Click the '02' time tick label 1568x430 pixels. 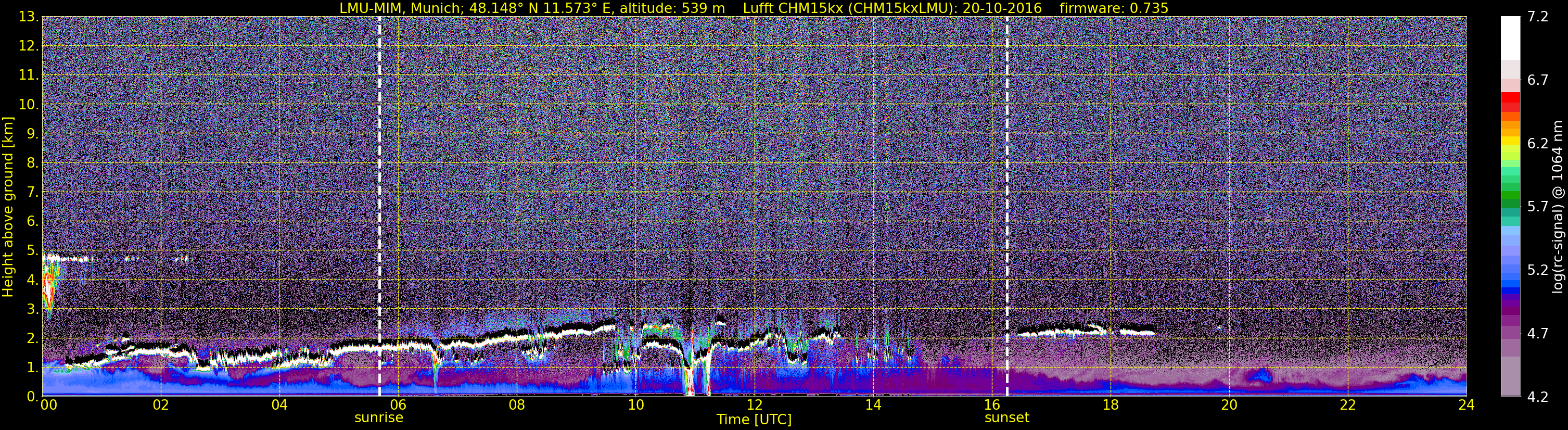pos(161,405)
